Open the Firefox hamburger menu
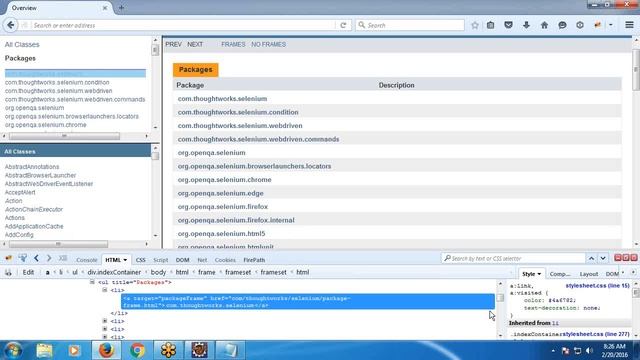 pos(629,25)
